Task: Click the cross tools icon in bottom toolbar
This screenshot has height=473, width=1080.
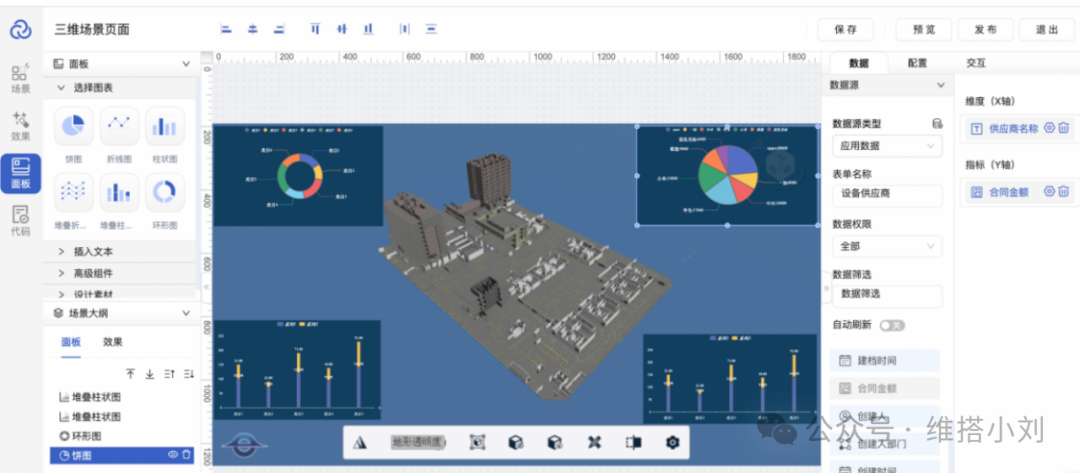Action: (x=594, y=443)
